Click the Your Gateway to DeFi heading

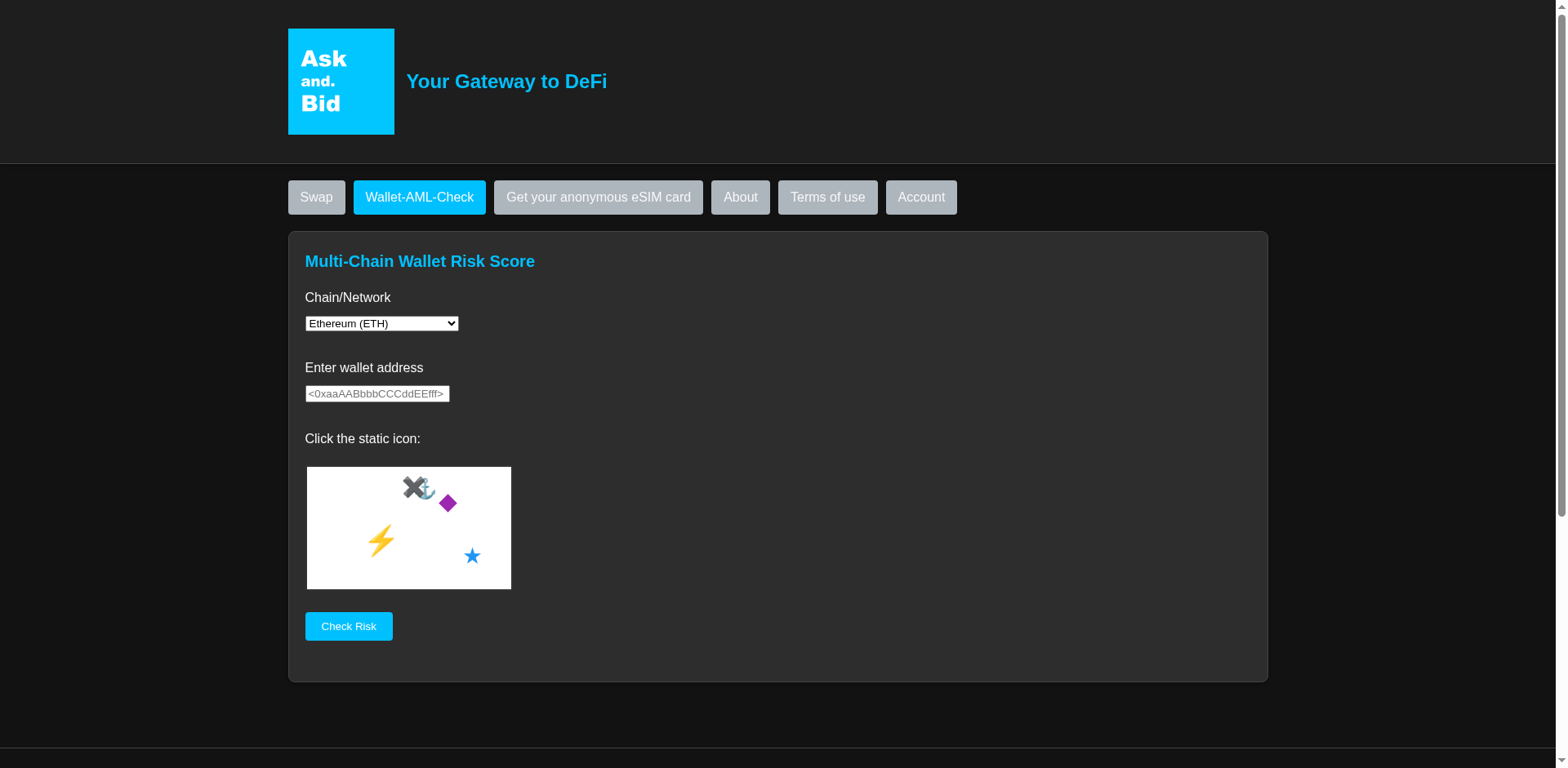point(506,82)
